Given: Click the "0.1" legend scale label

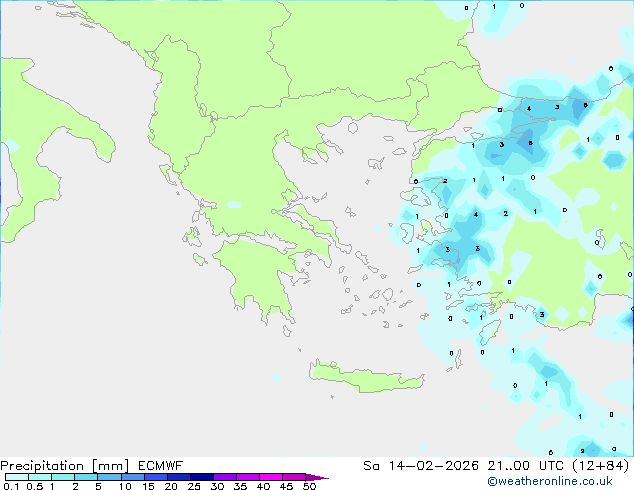Looking at the screenshot, I should click(x=11, y=486).
